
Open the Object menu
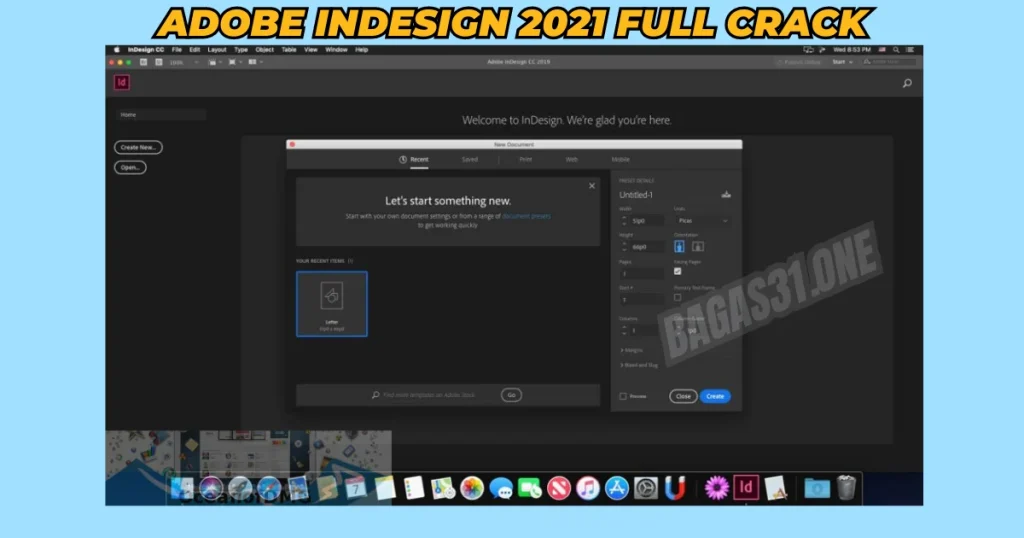click(264, 50)
